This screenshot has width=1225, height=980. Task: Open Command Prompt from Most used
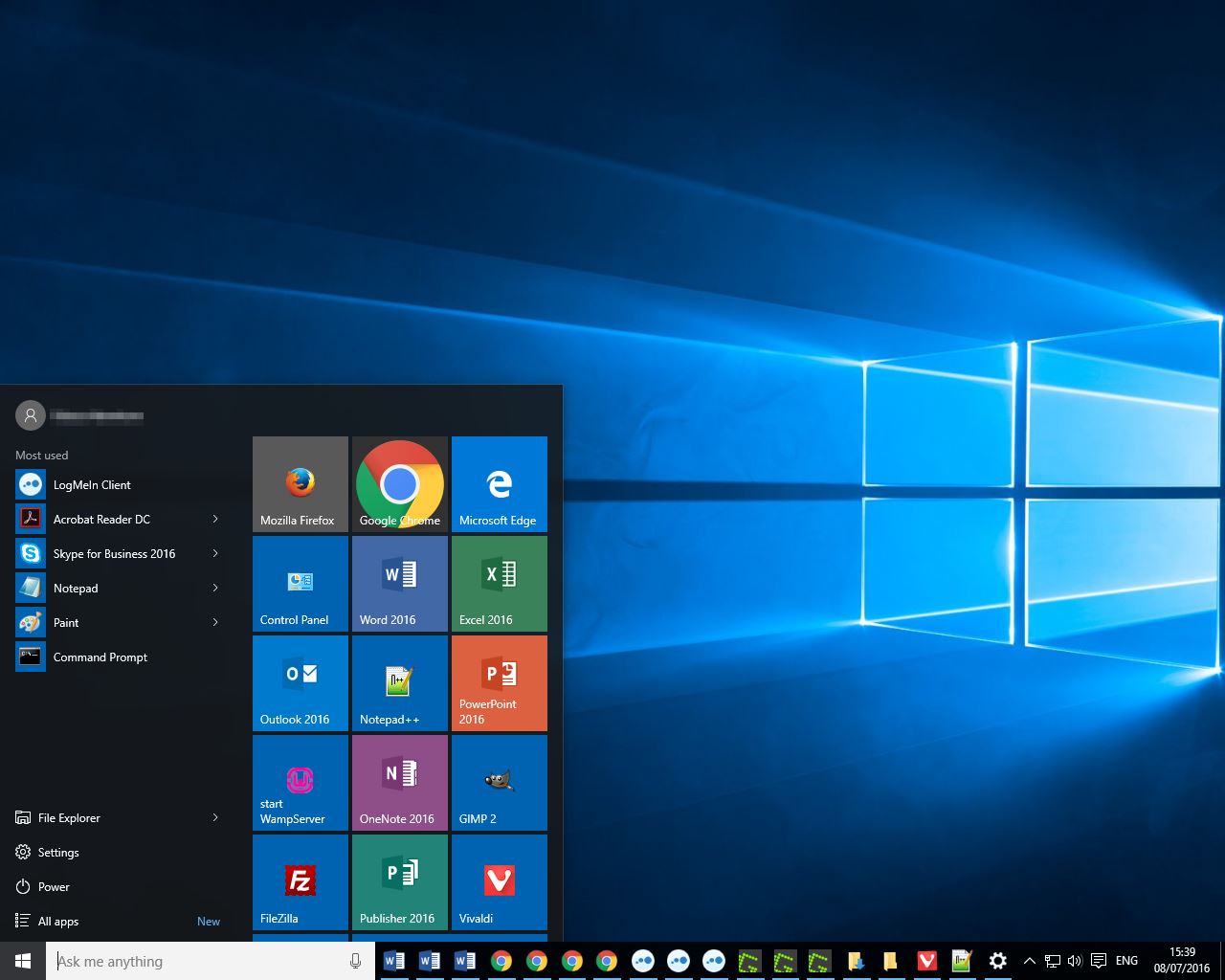pyautogui.click(x=119, y=657)
